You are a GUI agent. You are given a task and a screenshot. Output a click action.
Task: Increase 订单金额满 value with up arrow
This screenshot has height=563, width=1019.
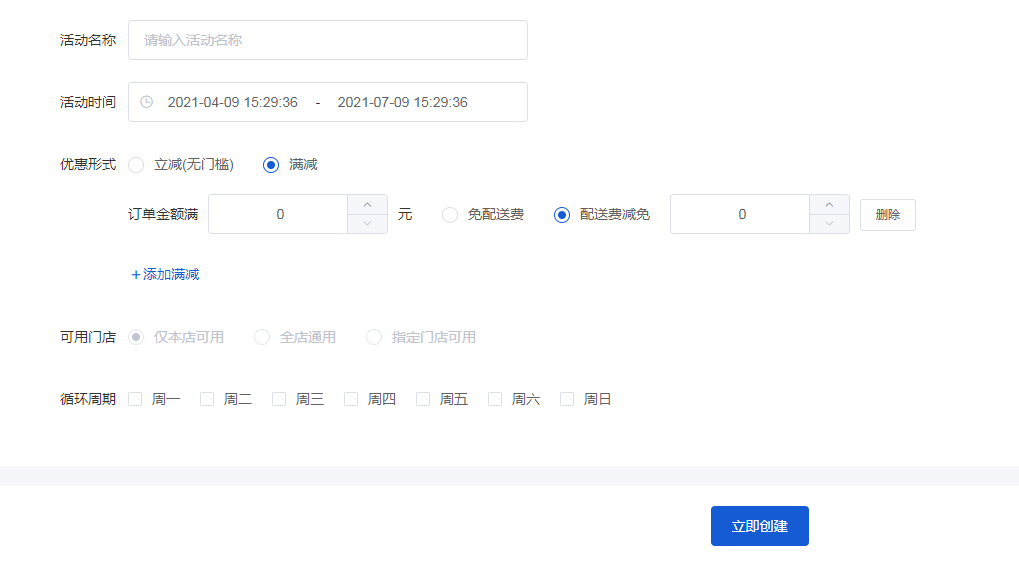(x=367, y=205)
